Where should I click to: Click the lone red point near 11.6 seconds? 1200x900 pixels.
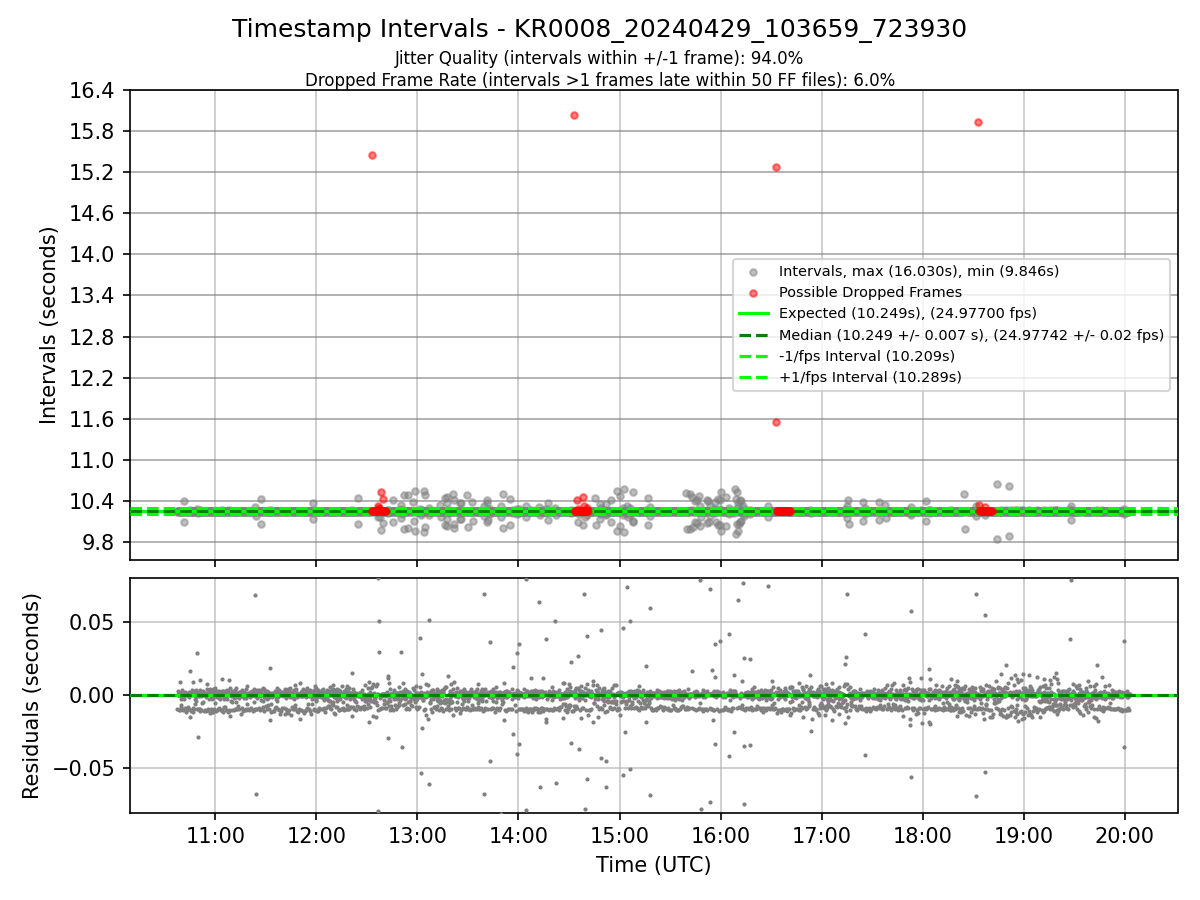776,422
